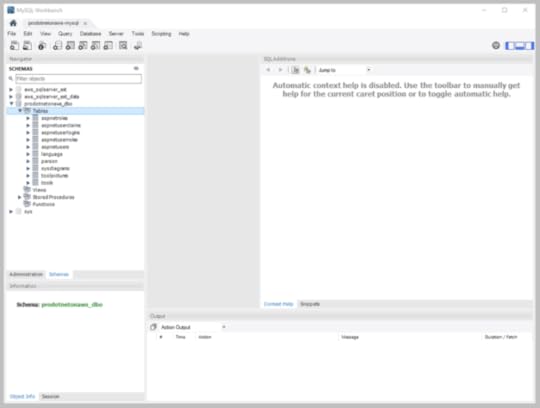The image size is (540, 408).
Task: Get help for current caret position
Action: (x=295, y=70)
